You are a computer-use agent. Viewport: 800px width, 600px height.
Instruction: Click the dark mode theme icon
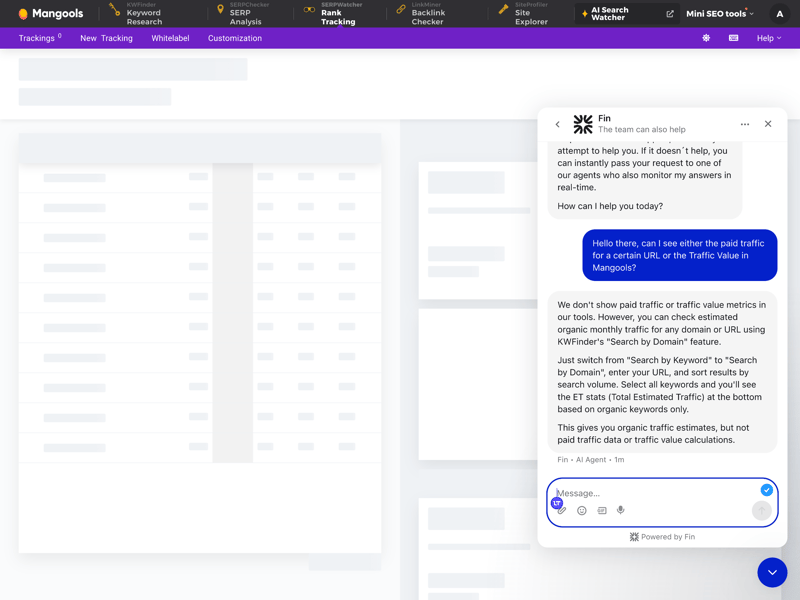tap(706, 38)
